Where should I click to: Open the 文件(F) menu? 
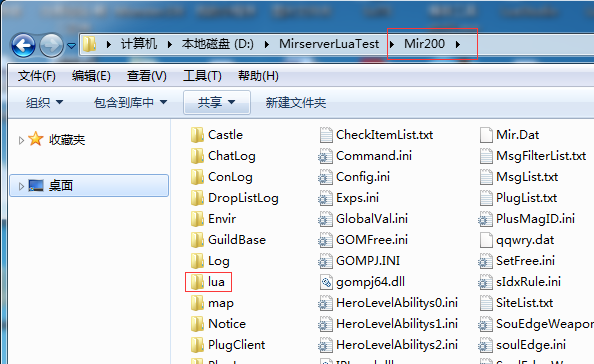[x=36, y=76]
